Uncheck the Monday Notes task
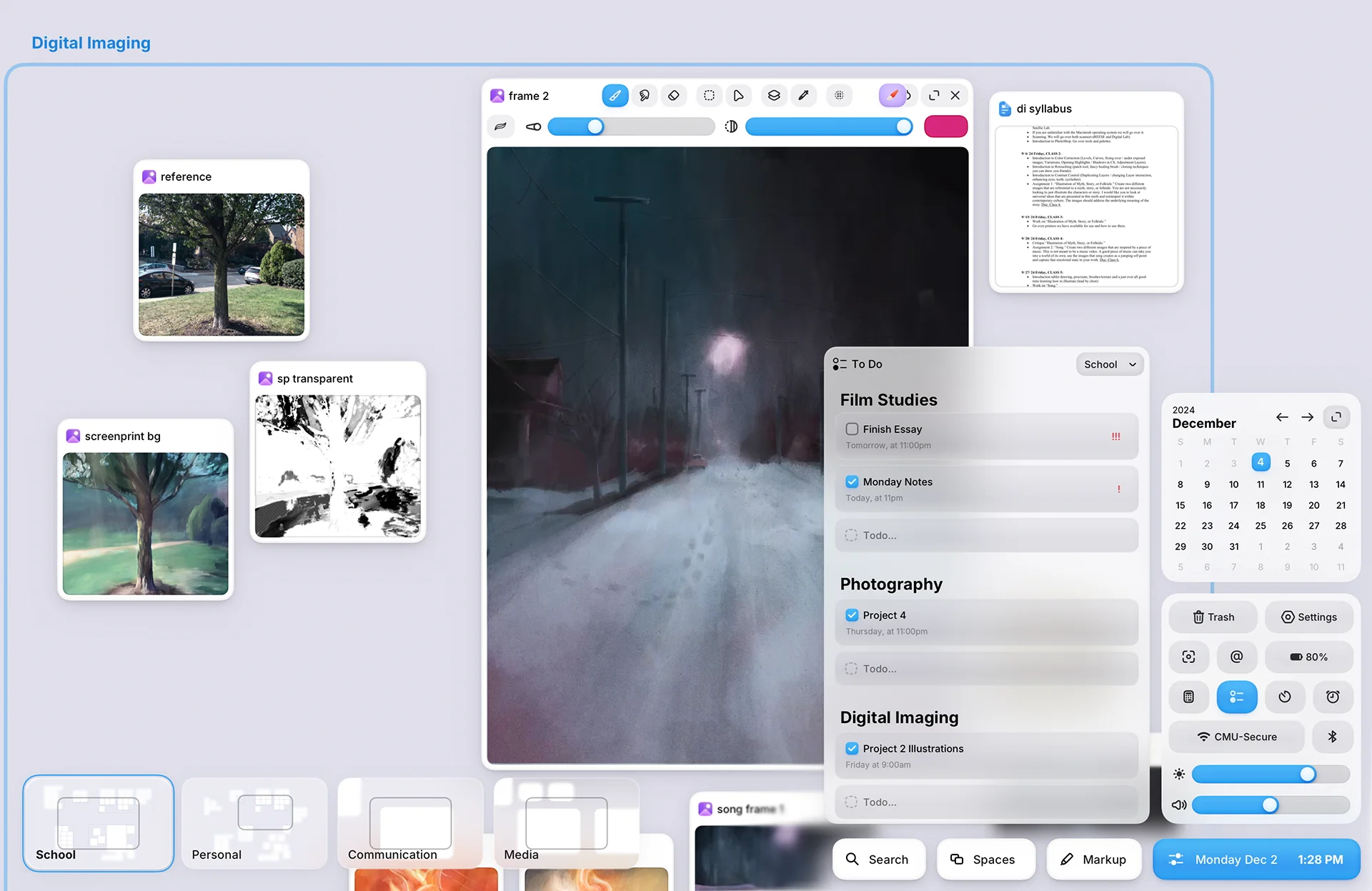This screenshot has height=891, width=1372. click(852, 482)
